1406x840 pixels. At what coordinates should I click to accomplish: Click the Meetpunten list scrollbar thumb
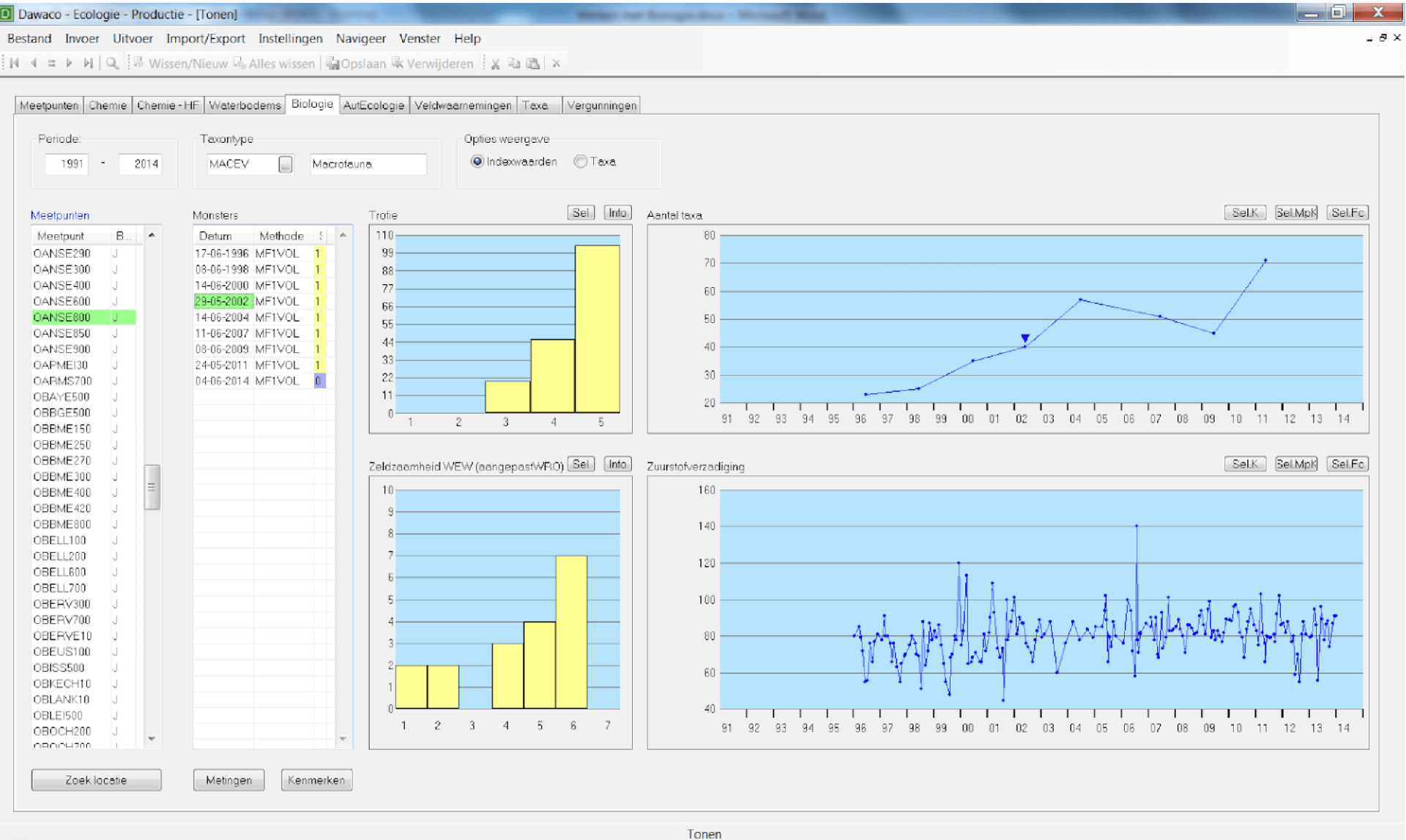pos(152,487)
